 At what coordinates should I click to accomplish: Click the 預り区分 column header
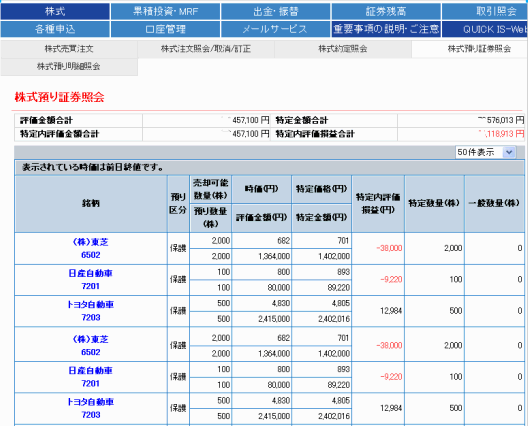[178, 204]
